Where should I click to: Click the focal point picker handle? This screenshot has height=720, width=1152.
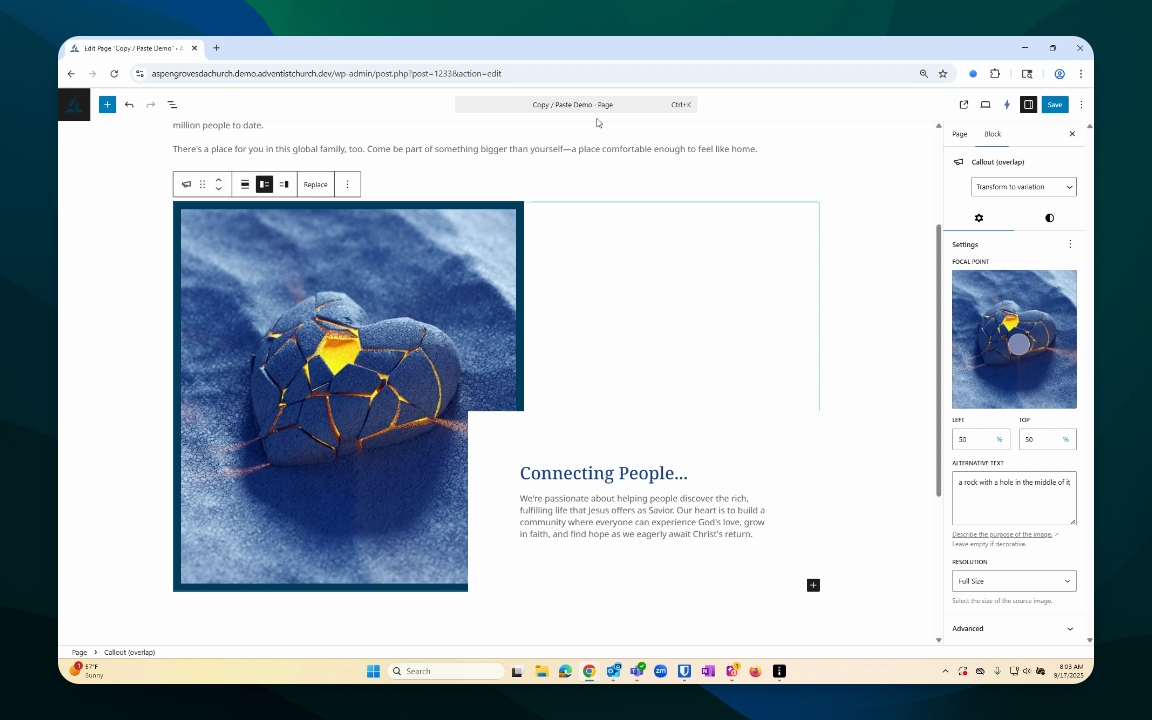(x=1018, y=344)
